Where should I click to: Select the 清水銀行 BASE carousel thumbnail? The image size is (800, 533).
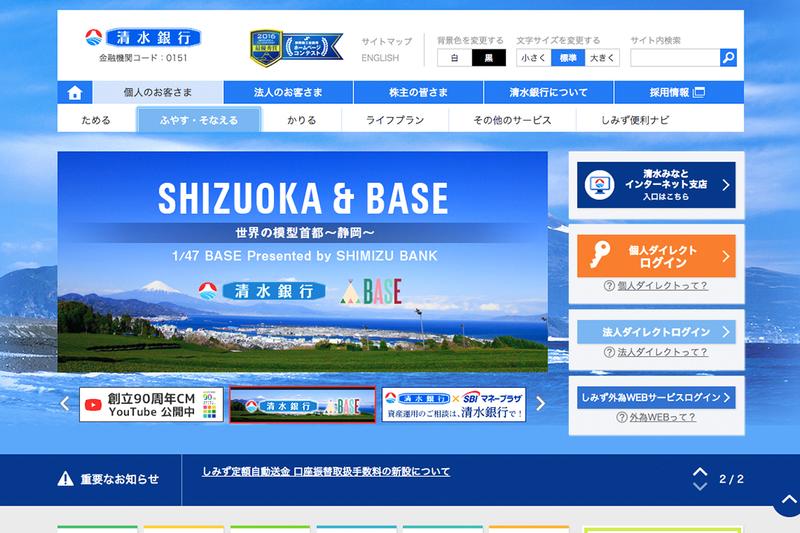(x=303, y=405)
